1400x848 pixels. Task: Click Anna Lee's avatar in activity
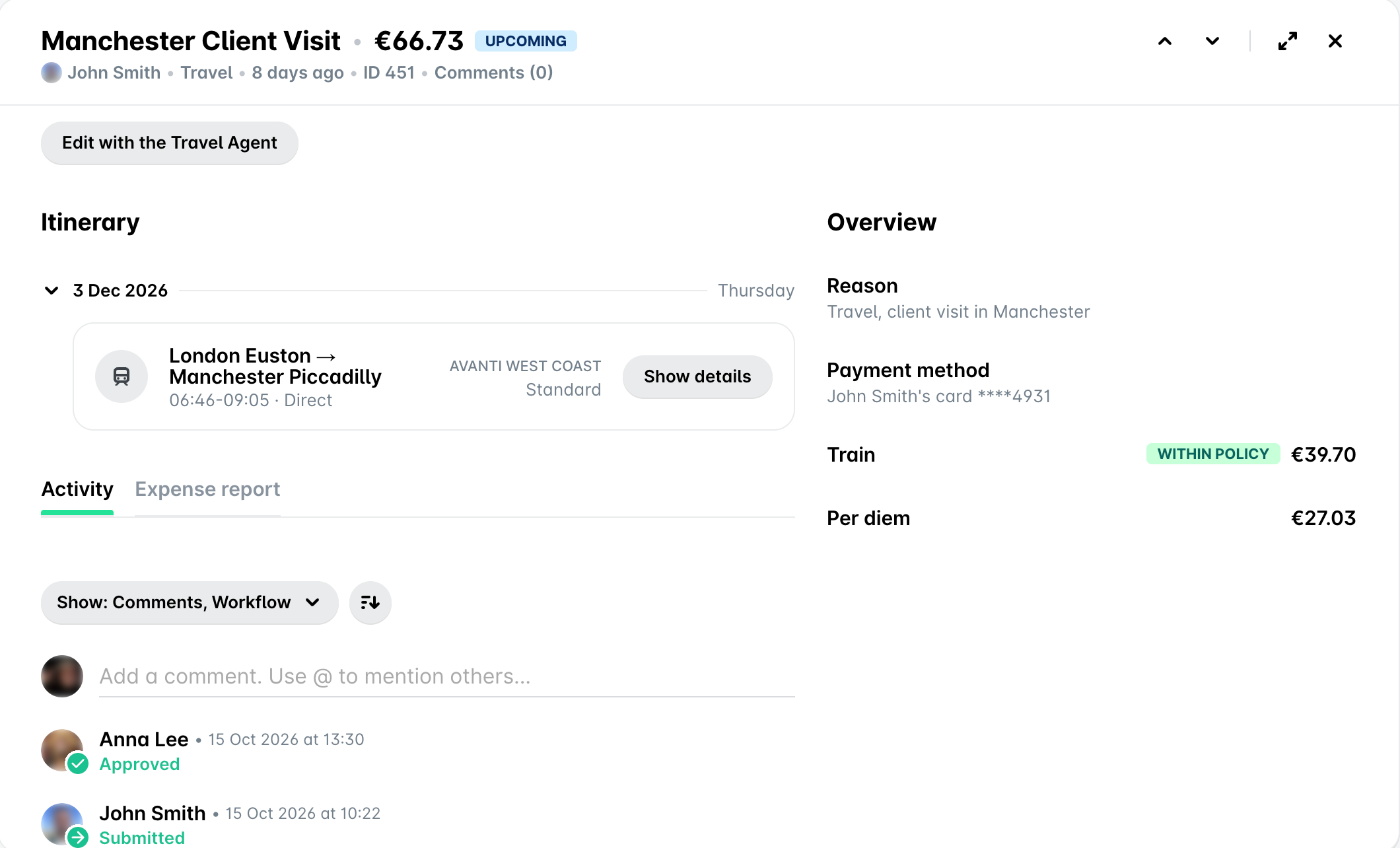(x=62, y=750)
